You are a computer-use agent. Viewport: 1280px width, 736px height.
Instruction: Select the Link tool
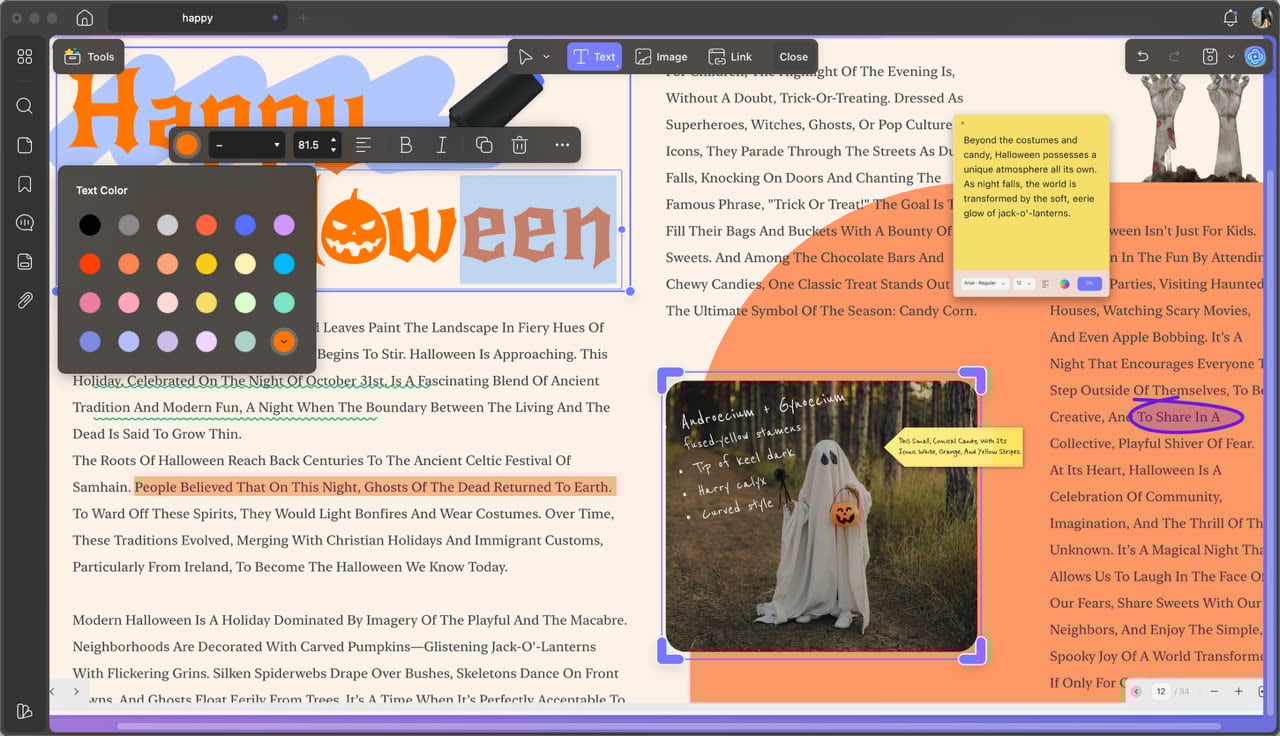click(x=730, y=57)
